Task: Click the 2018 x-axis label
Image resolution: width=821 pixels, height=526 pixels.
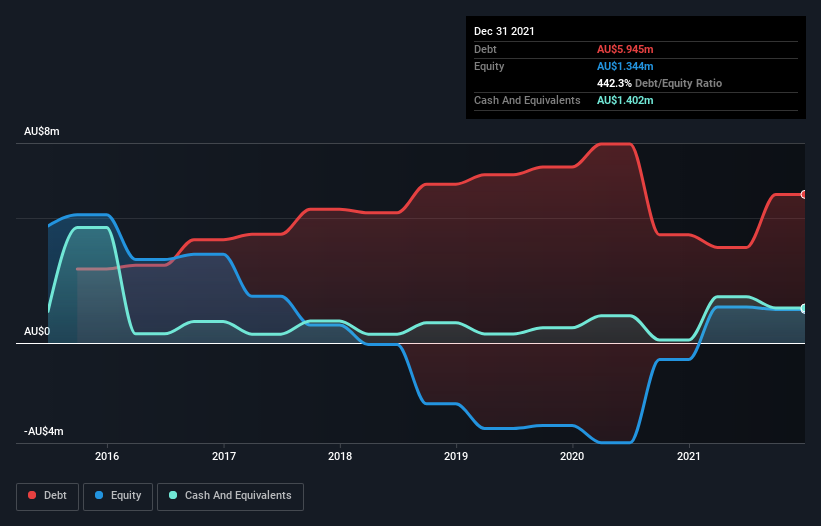Action: point(340,456)
